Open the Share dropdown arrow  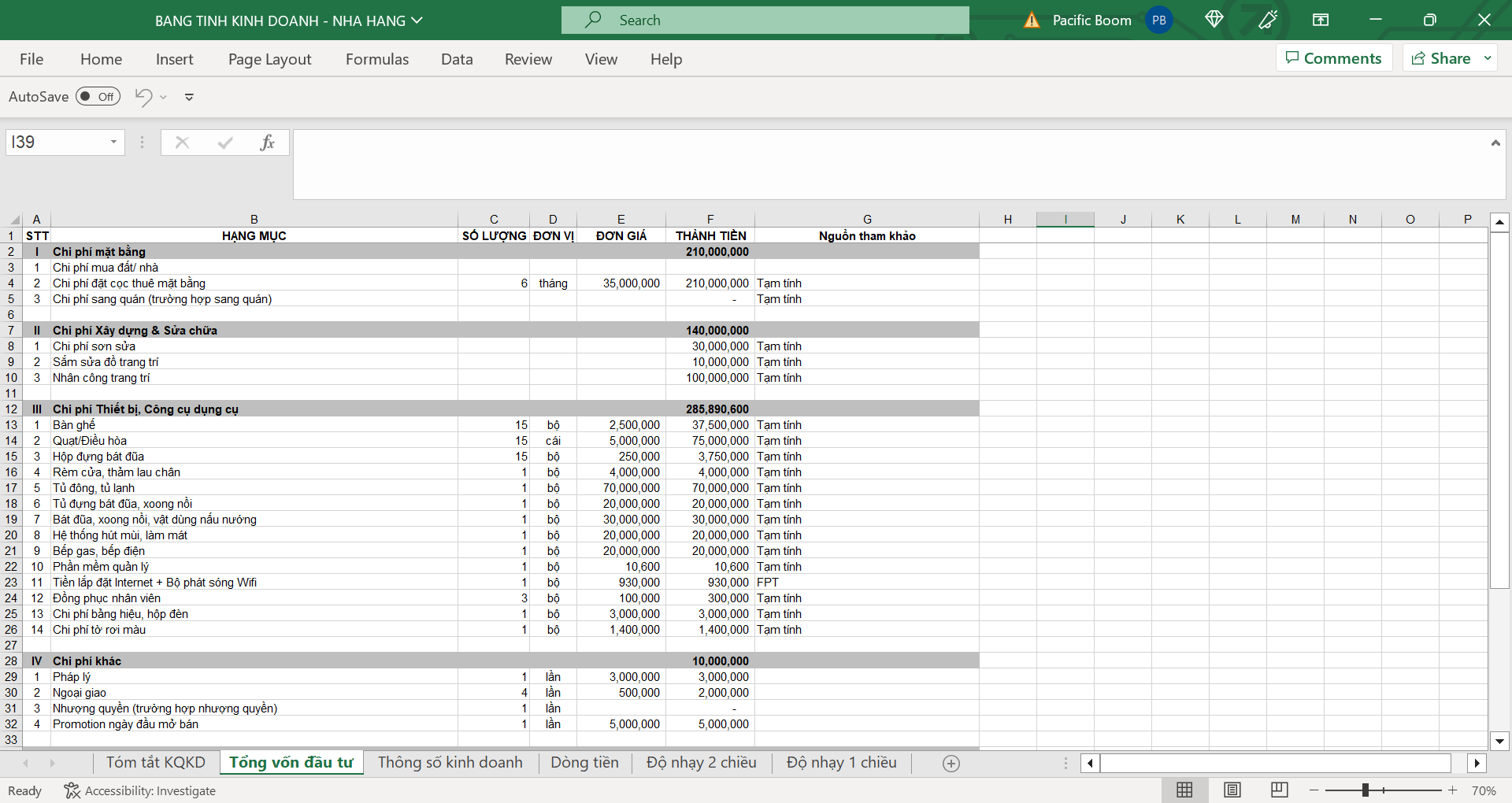[1488, 58]
